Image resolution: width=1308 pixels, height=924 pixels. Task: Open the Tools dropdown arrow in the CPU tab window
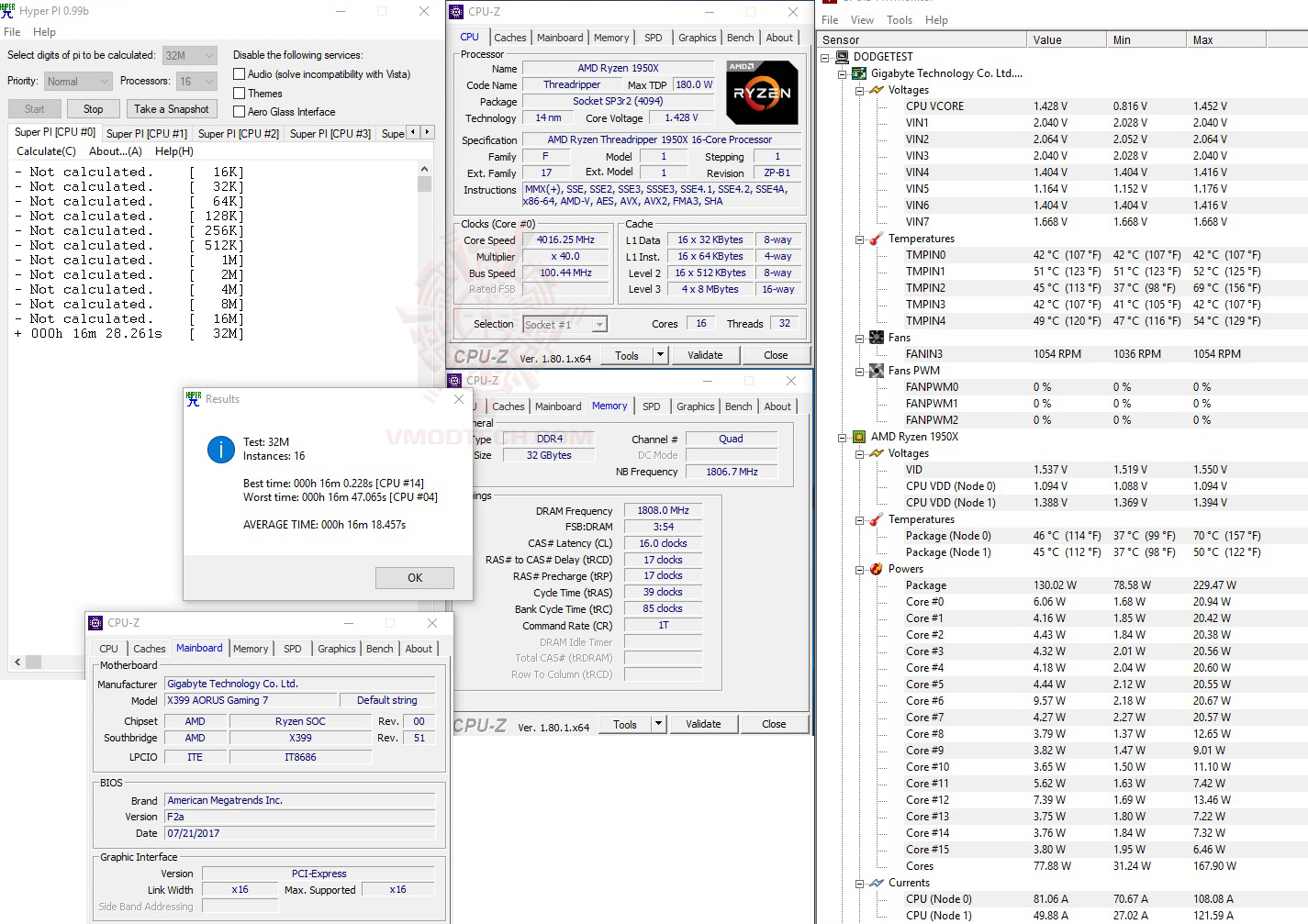[x=660, y=355]
